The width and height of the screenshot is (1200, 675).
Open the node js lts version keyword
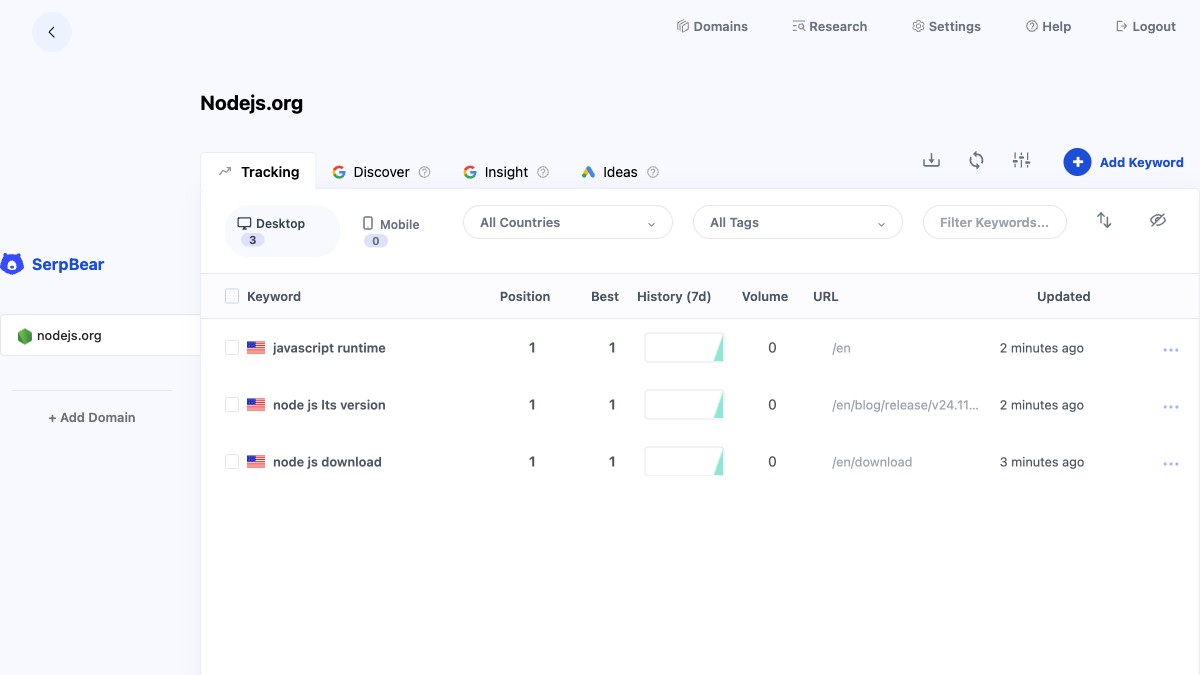[x=329, y=405]
